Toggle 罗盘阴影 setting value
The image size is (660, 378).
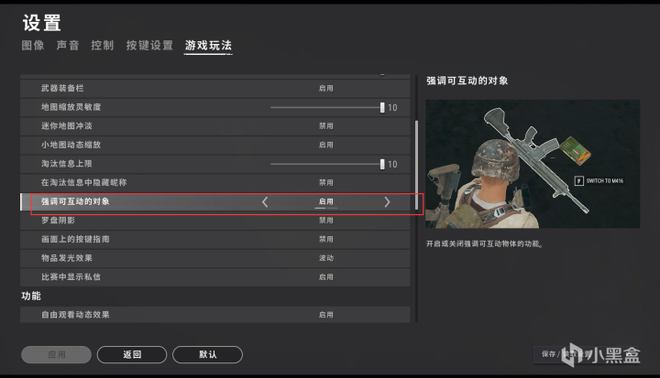[326, 220]
